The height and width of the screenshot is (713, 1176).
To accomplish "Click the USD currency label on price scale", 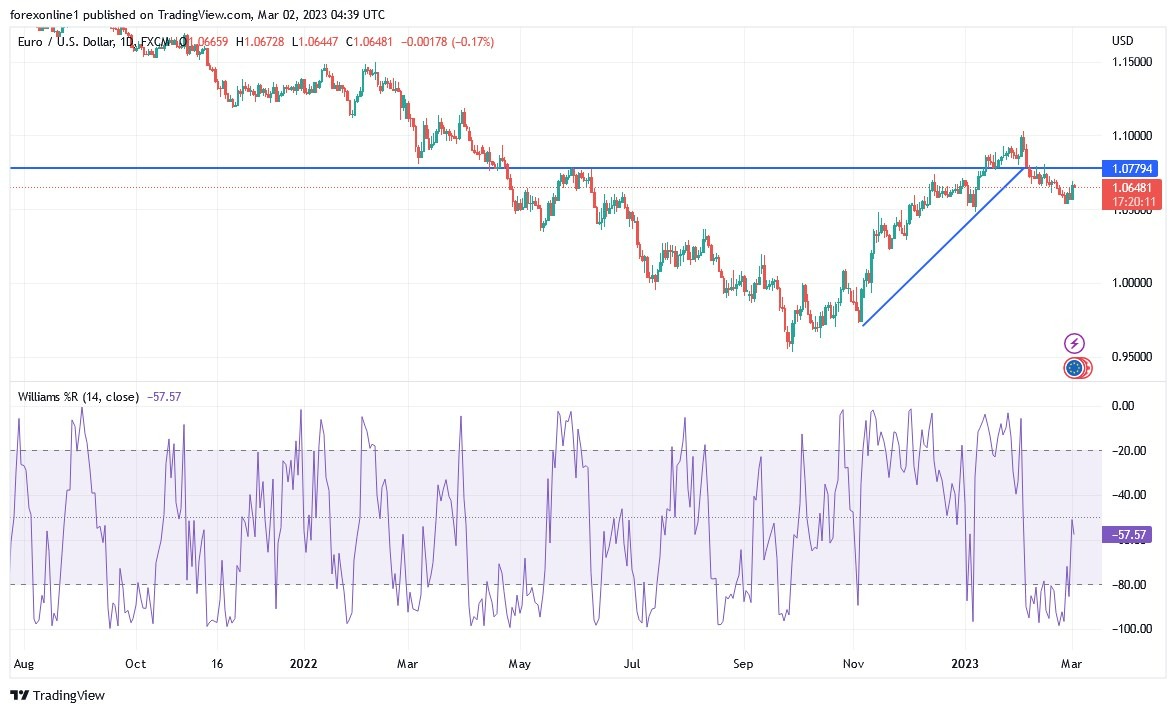I will 1121,41.
